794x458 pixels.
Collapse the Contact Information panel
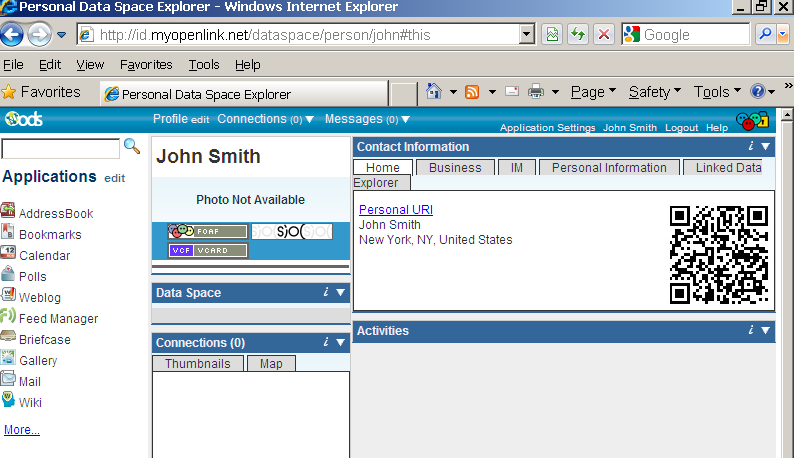click(766, 147)
